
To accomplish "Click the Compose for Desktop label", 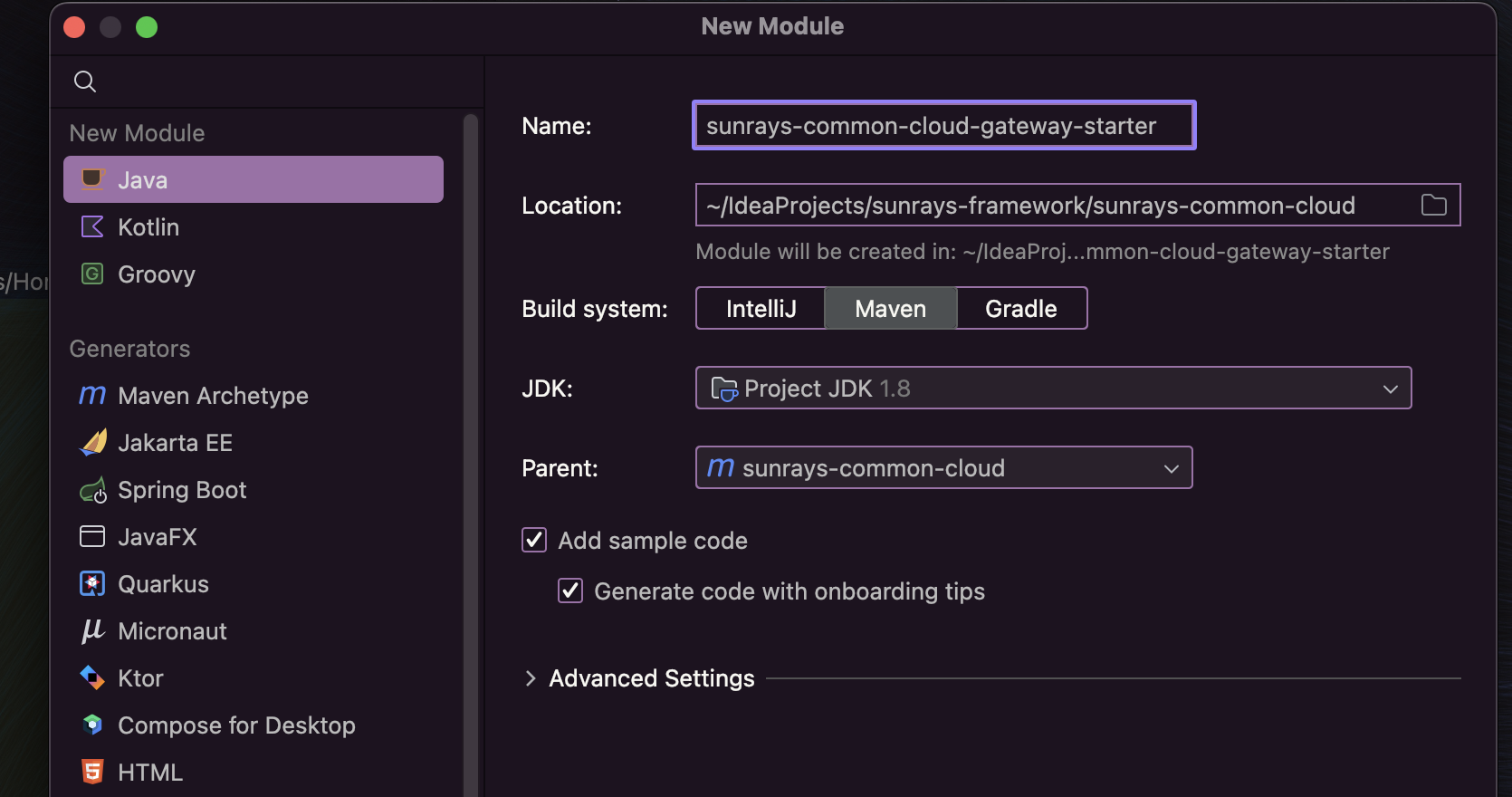I will (x=236, y=725).
